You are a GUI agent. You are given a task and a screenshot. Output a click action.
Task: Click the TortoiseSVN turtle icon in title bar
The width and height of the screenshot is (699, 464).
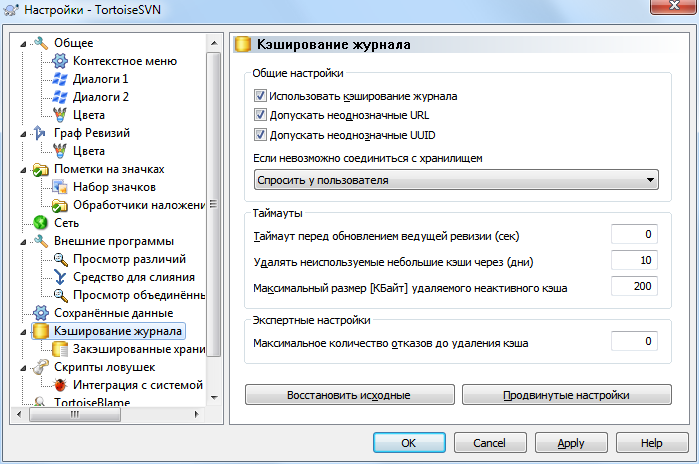[10, 9]
